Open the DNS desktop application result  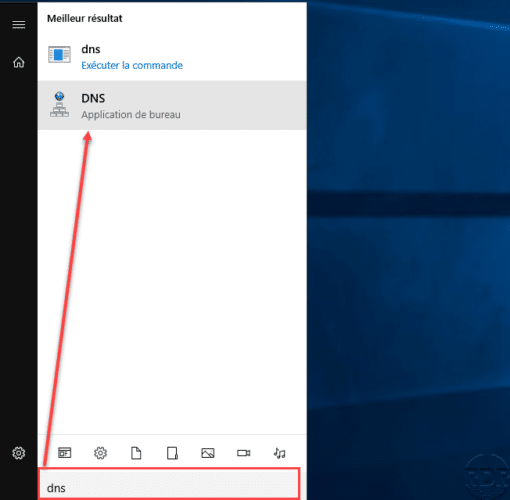pyautogui.click(x=172, y=105)
